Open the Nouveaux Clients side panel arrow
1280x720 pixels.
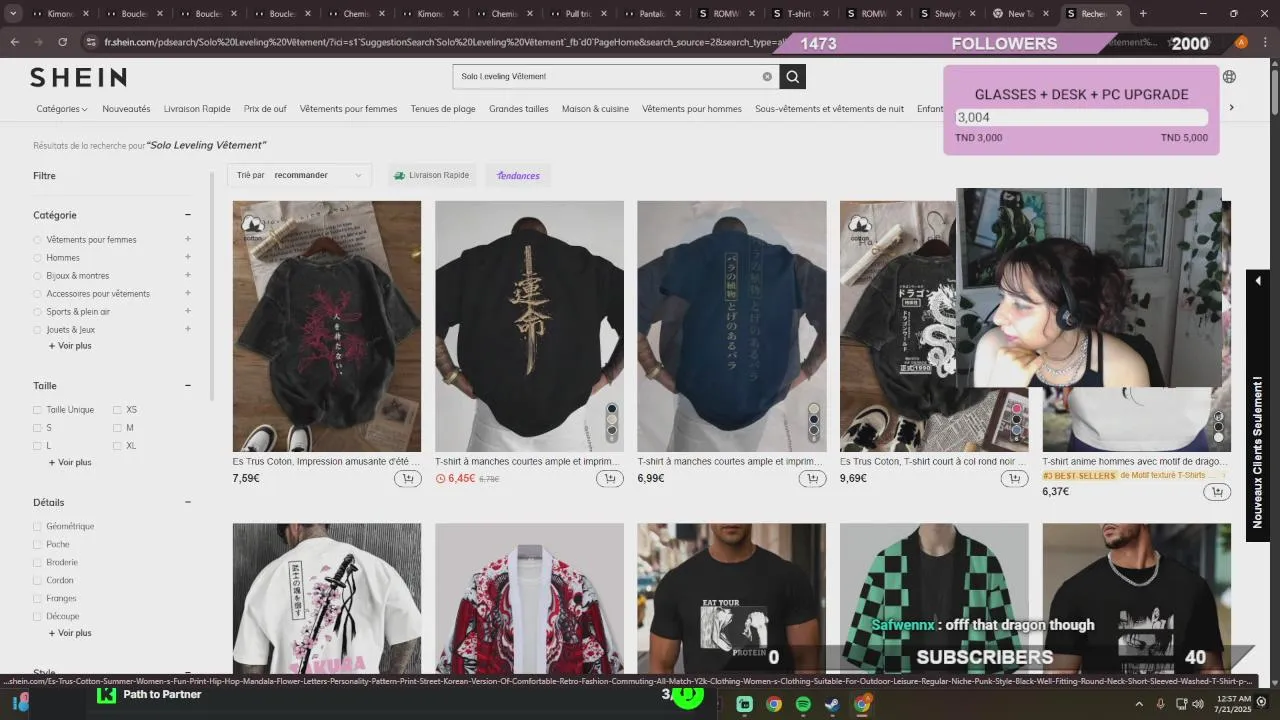coord(1258,281)
